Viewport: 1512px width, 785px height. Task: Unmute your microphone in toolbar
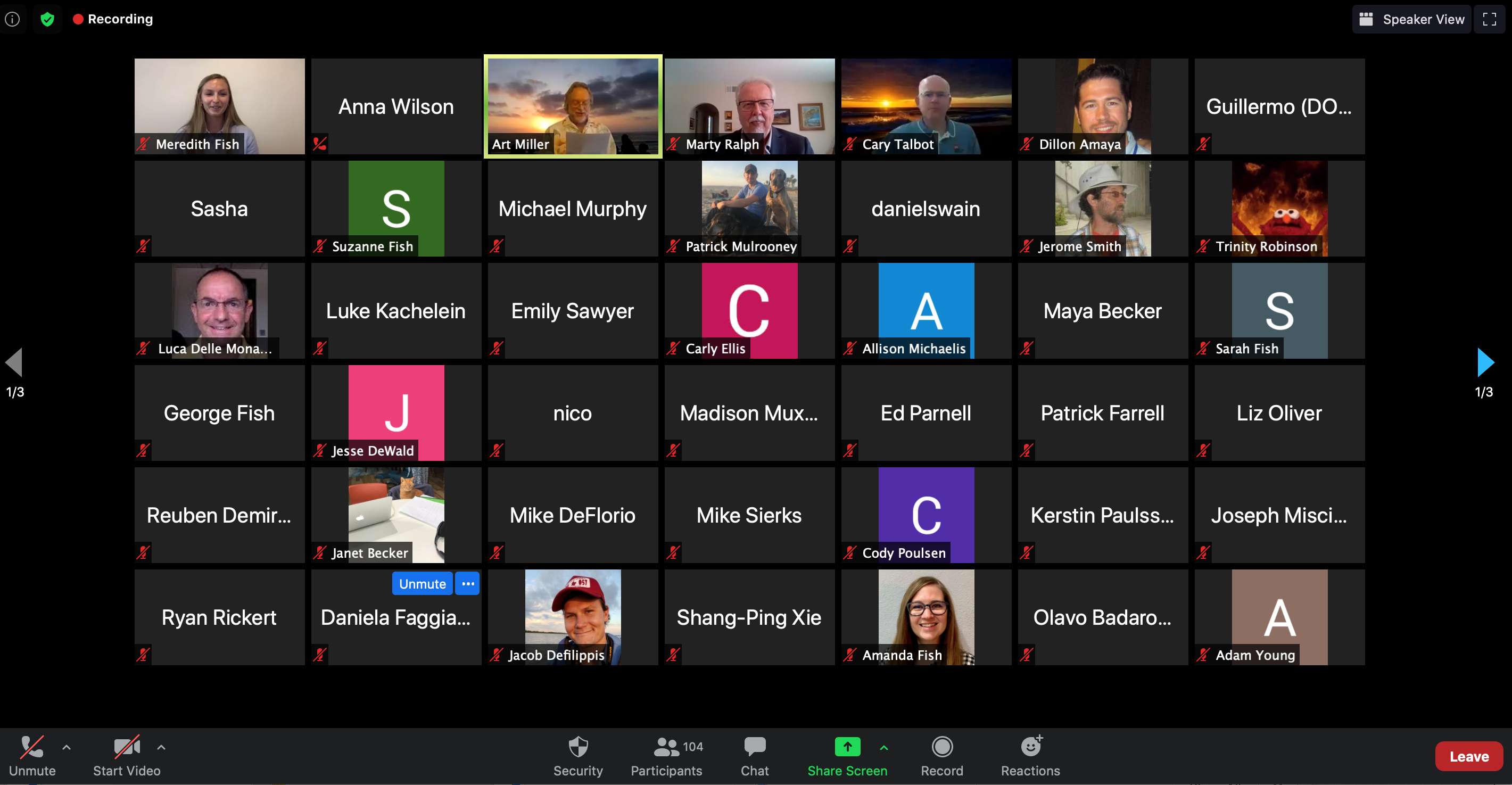click(32, 756)
